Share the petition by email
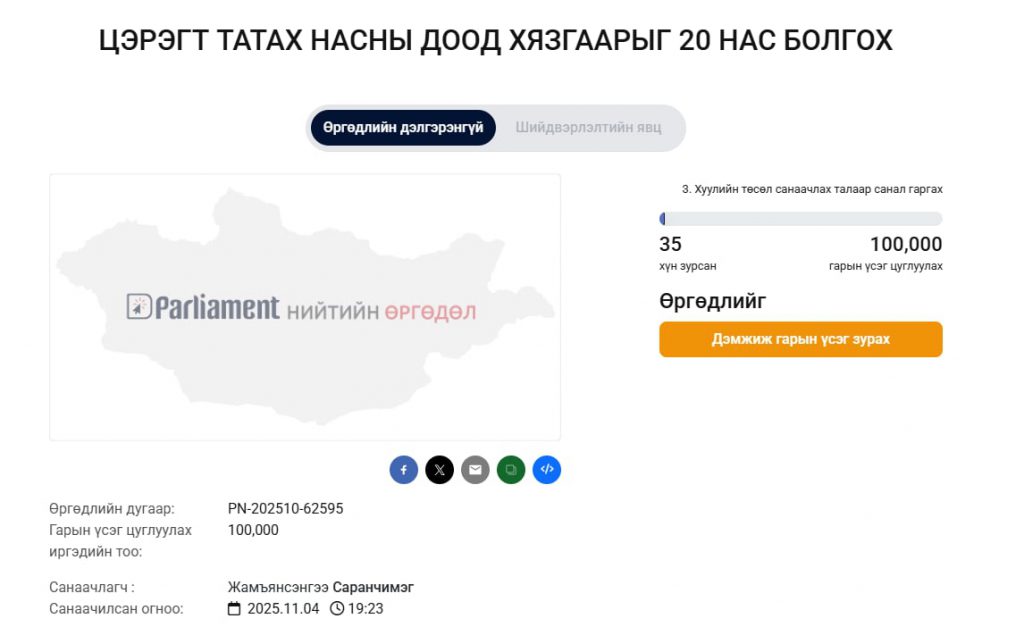 (x=475, y=470)
